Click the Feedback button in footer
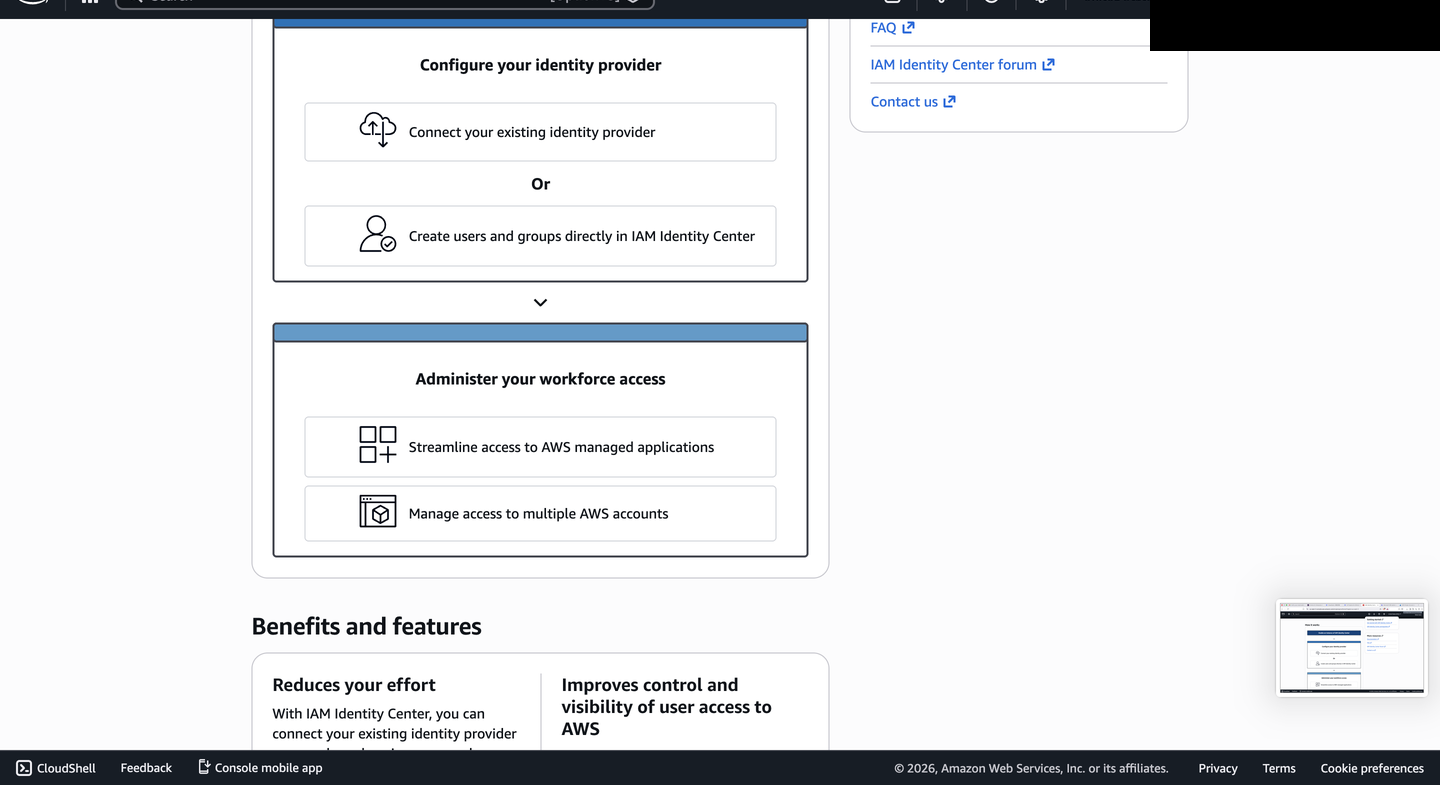Image resolution: width=1440 pixels, height=785 pixels. click(146, 768)
